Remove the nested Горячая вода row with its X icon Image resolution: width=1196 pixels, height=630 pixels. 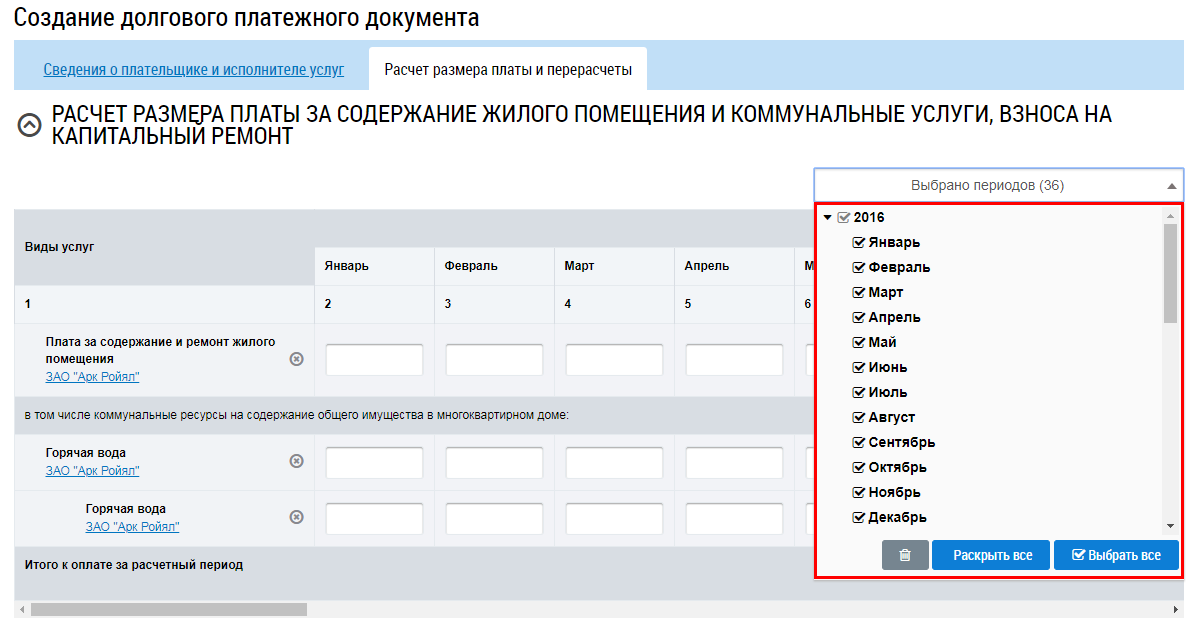click(x=297, y=517)
